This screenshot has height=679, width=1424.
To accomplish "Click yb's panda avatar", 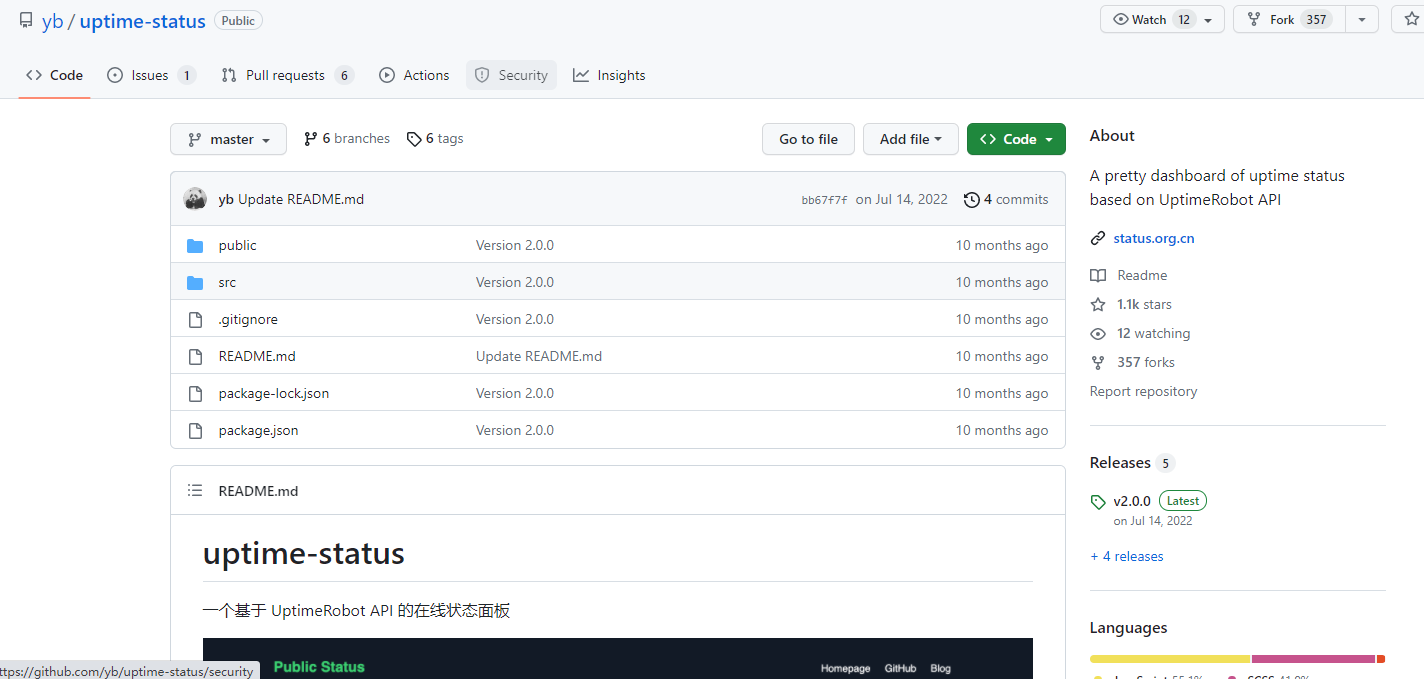I will point(195,199).
